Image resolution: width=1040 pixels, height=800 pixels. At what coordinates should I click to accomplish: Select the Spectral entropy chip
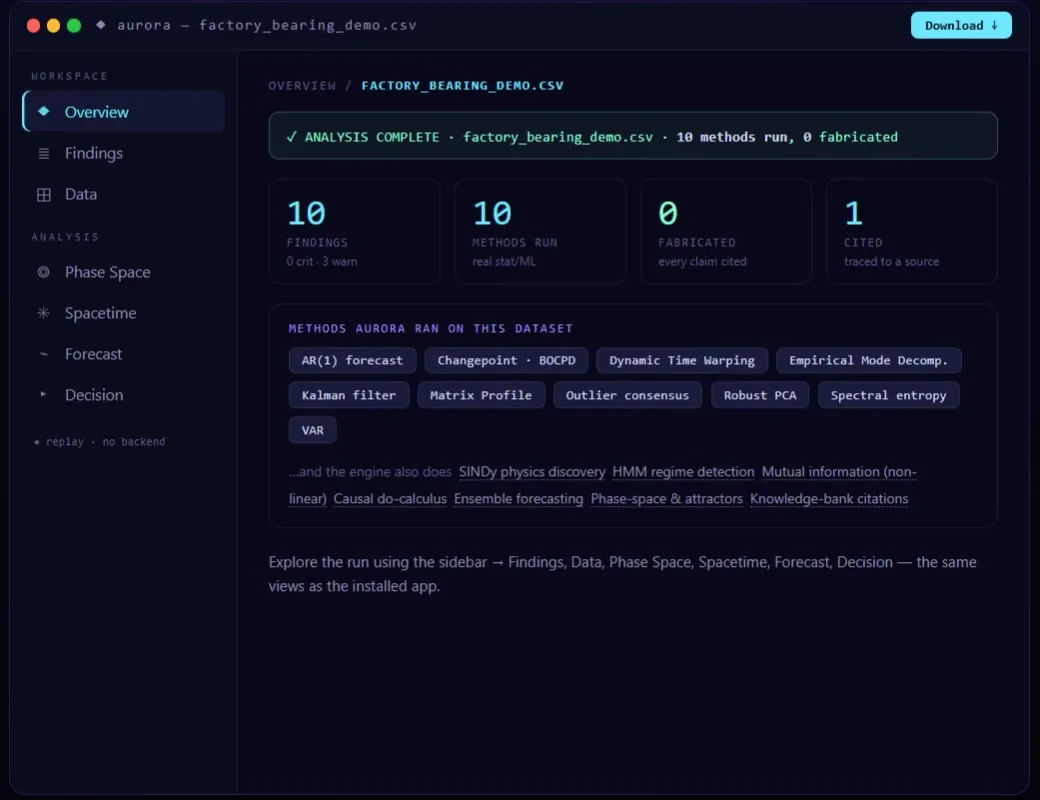[889, 395]
